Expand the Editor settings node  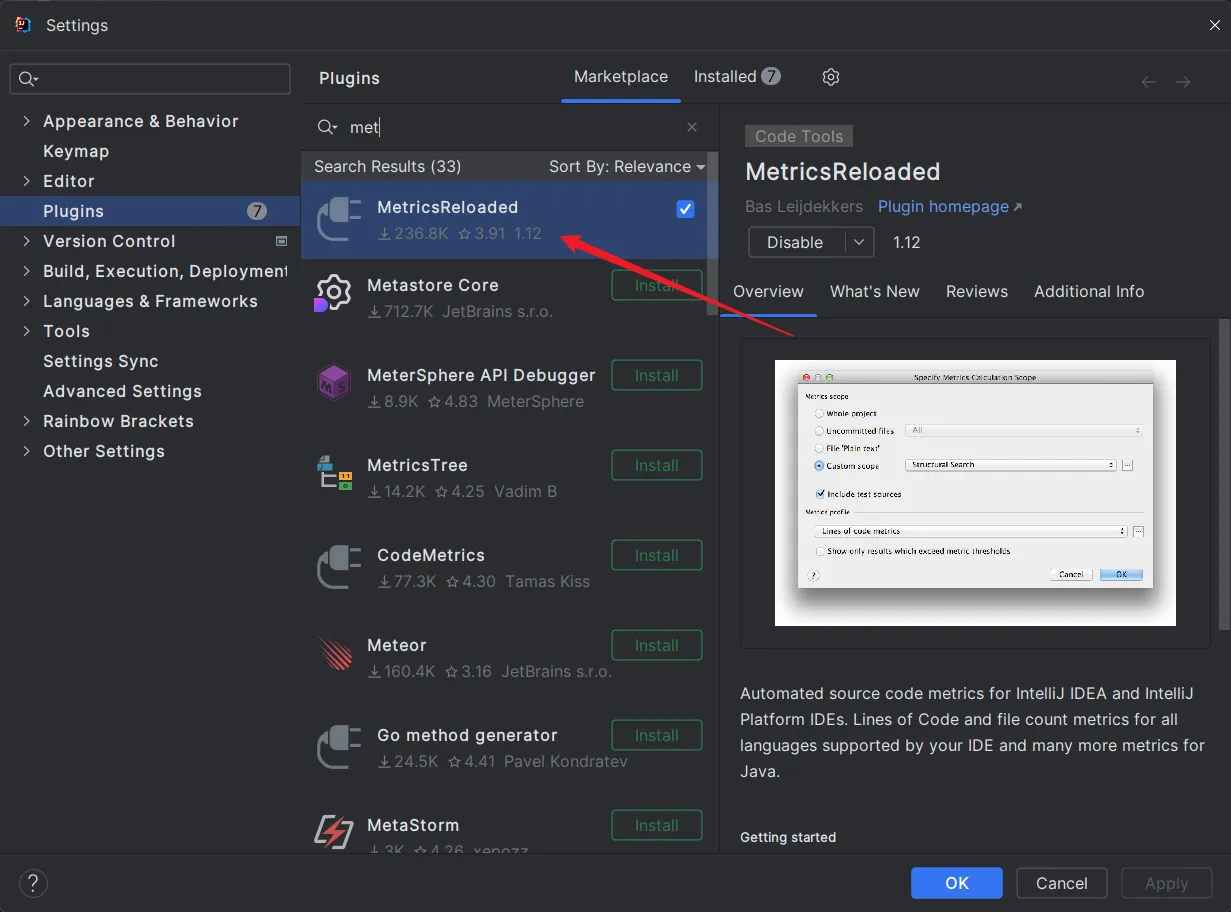tap(26, 181)
